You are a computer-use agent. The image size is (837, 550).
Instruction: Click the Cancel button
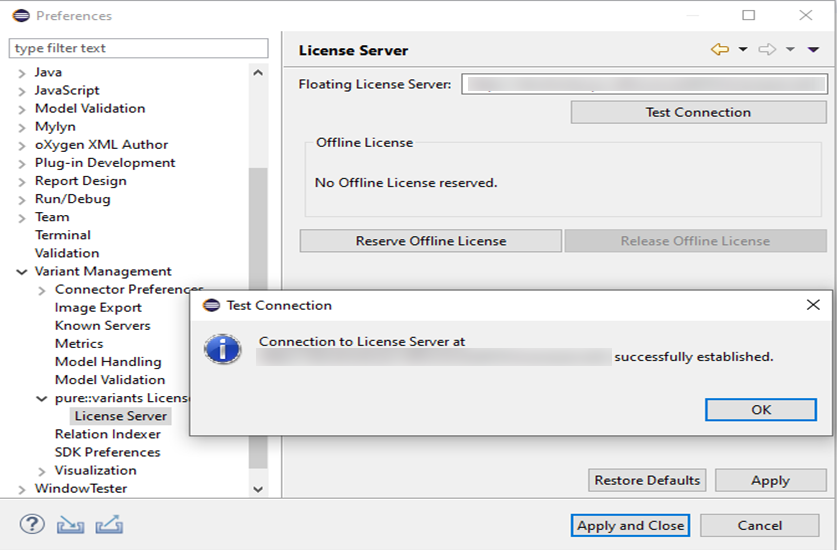pyautogui.click(x=760, y=525)
